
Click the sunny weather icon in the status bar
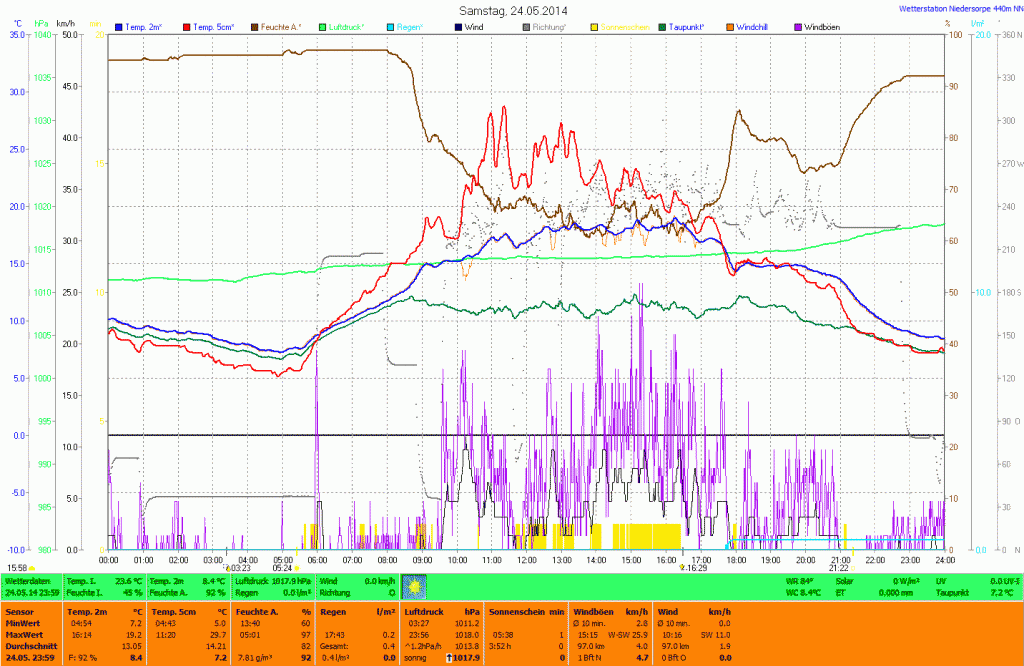[414, 586]
